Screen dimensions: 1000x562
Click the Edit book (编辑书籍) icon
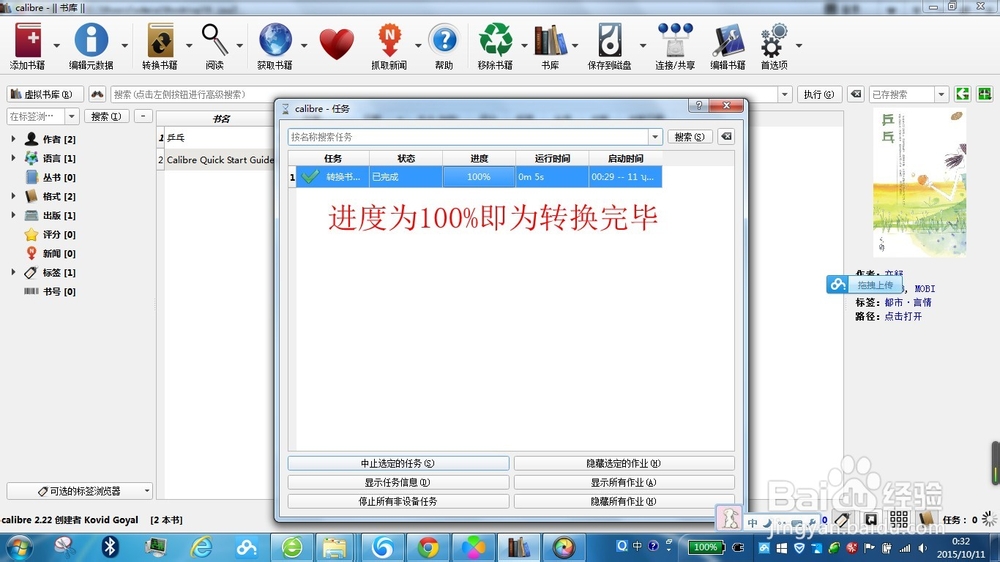(x=728, y=40)
